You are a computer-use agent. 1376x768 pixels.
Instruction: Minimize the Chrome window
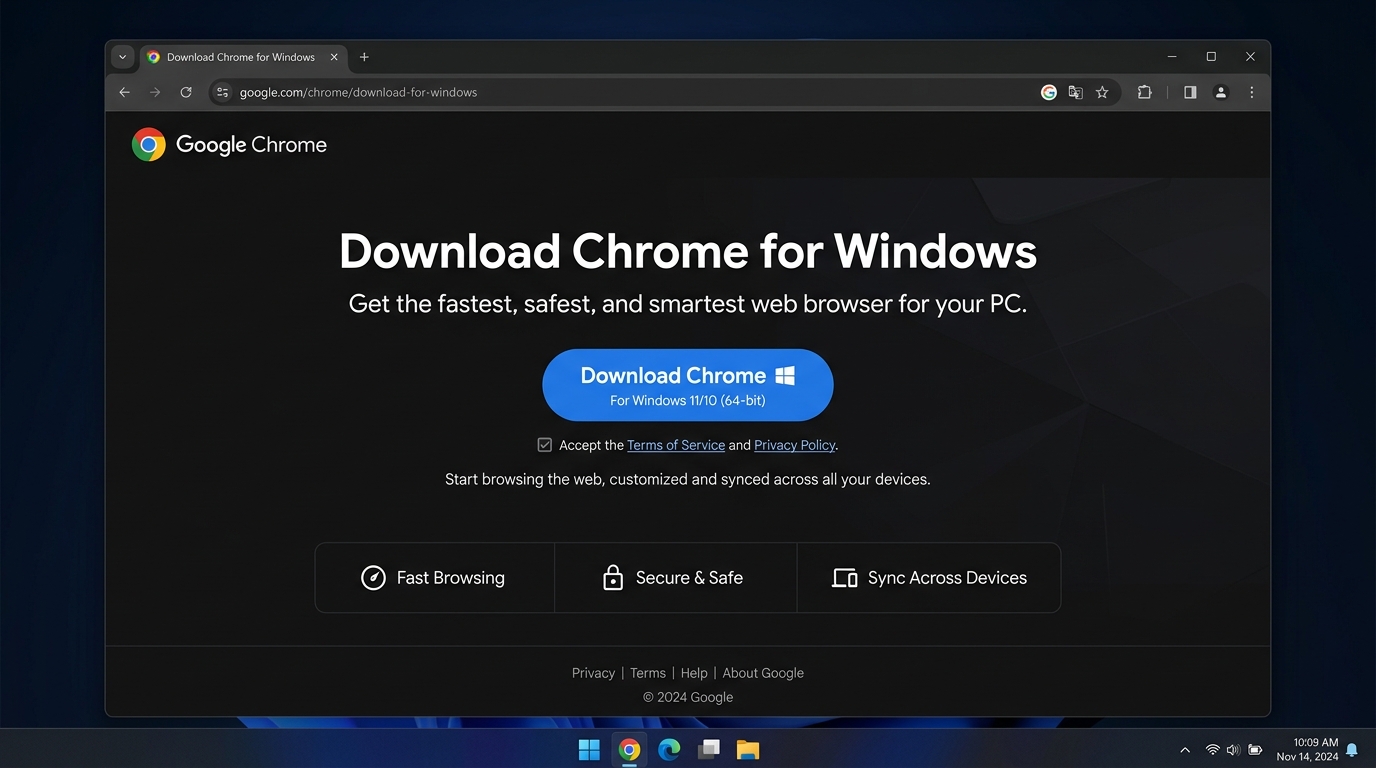pos(1172,57)
